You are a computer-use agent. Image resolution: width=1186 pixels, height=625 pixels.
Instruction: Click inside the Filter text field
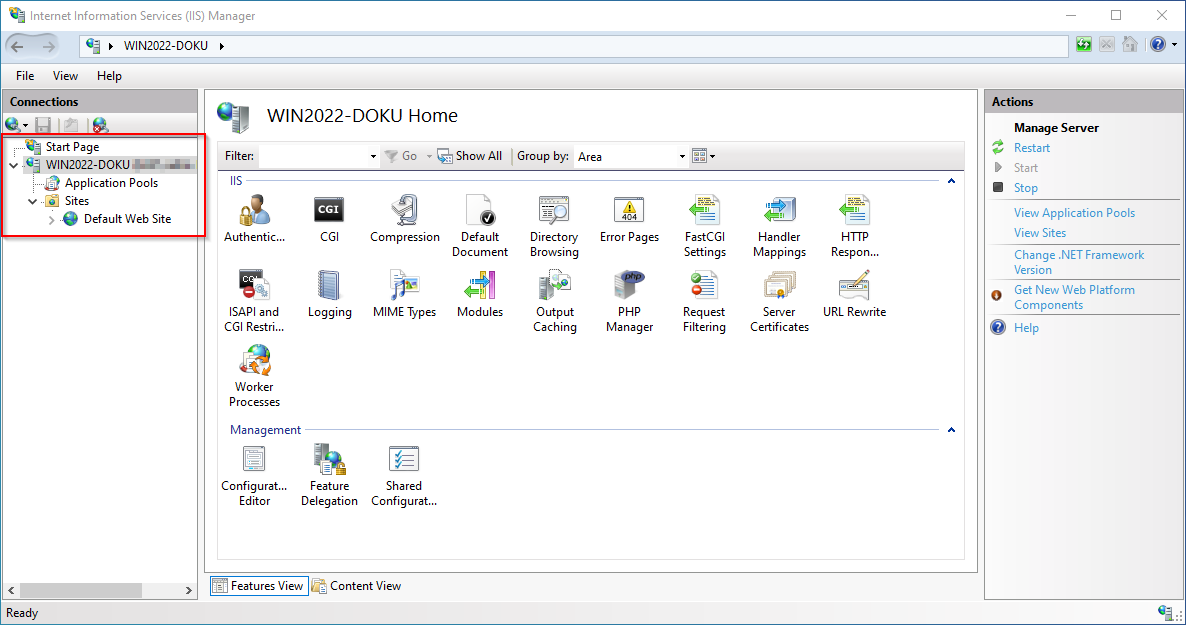click(x=313, y=157)
